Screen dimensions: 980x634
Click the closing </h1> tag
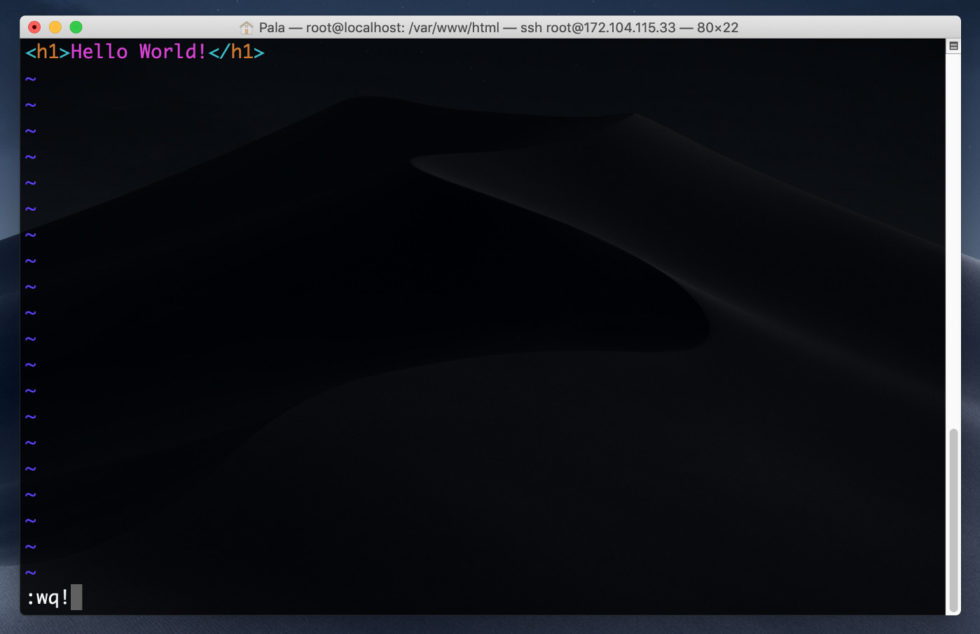pyautogui.click(x=236, y=52)
